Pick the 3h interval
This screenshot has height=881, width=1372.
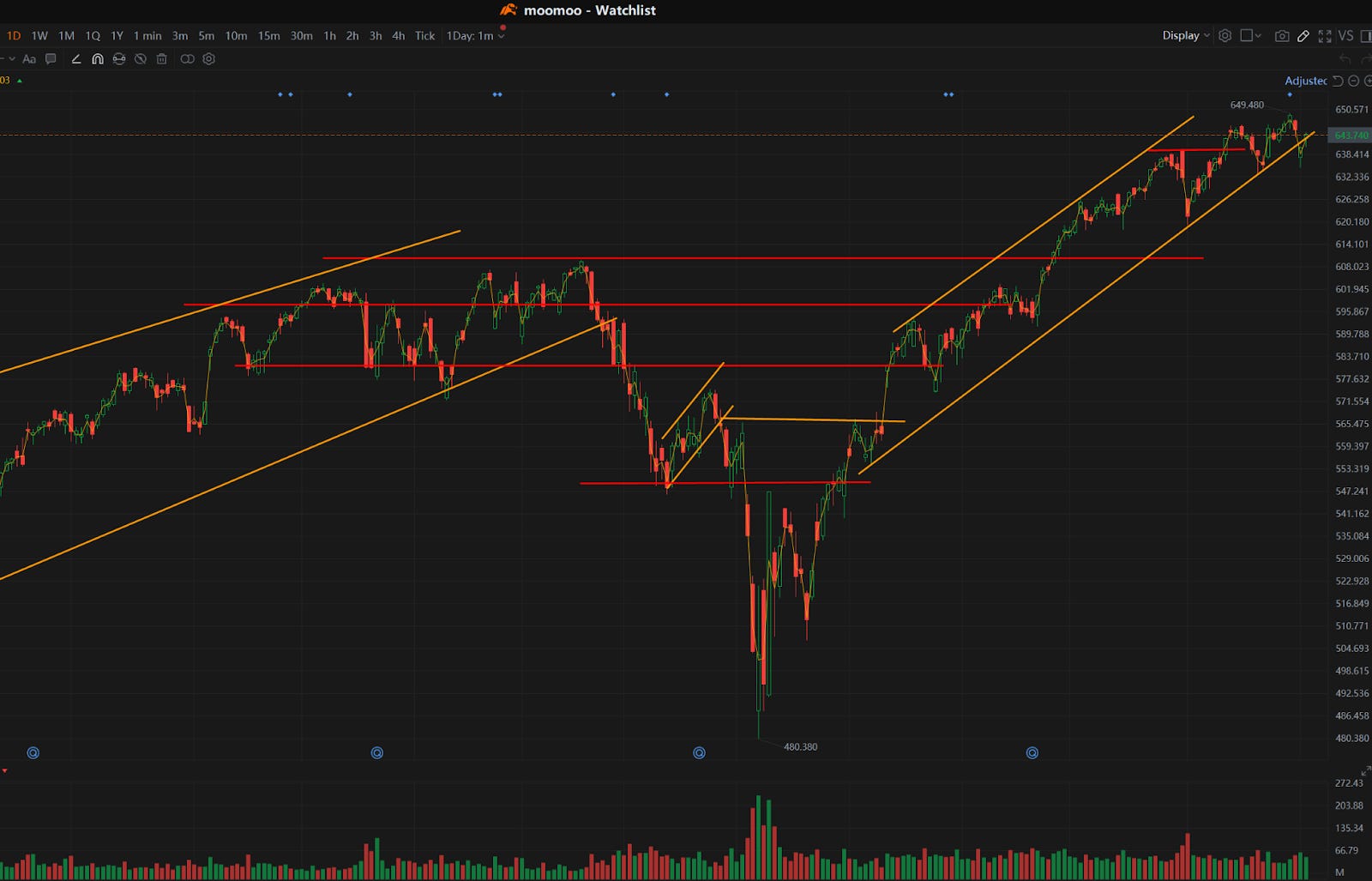376,35
